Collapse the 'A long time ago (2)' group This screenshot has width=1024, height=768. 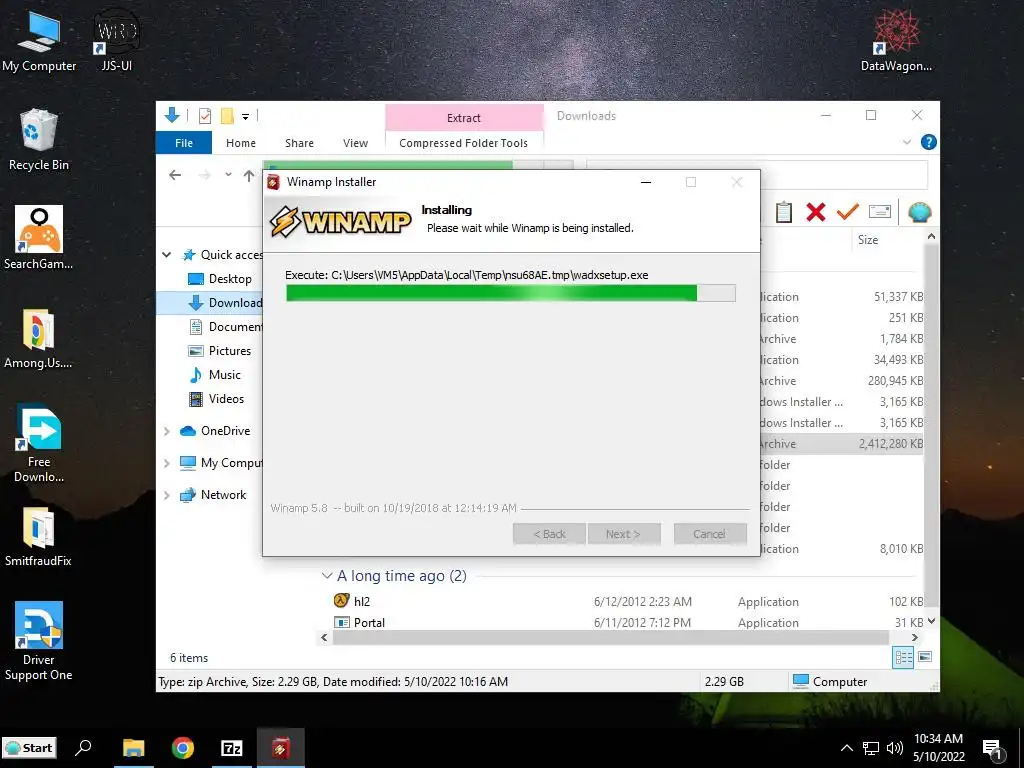(327, 576)
